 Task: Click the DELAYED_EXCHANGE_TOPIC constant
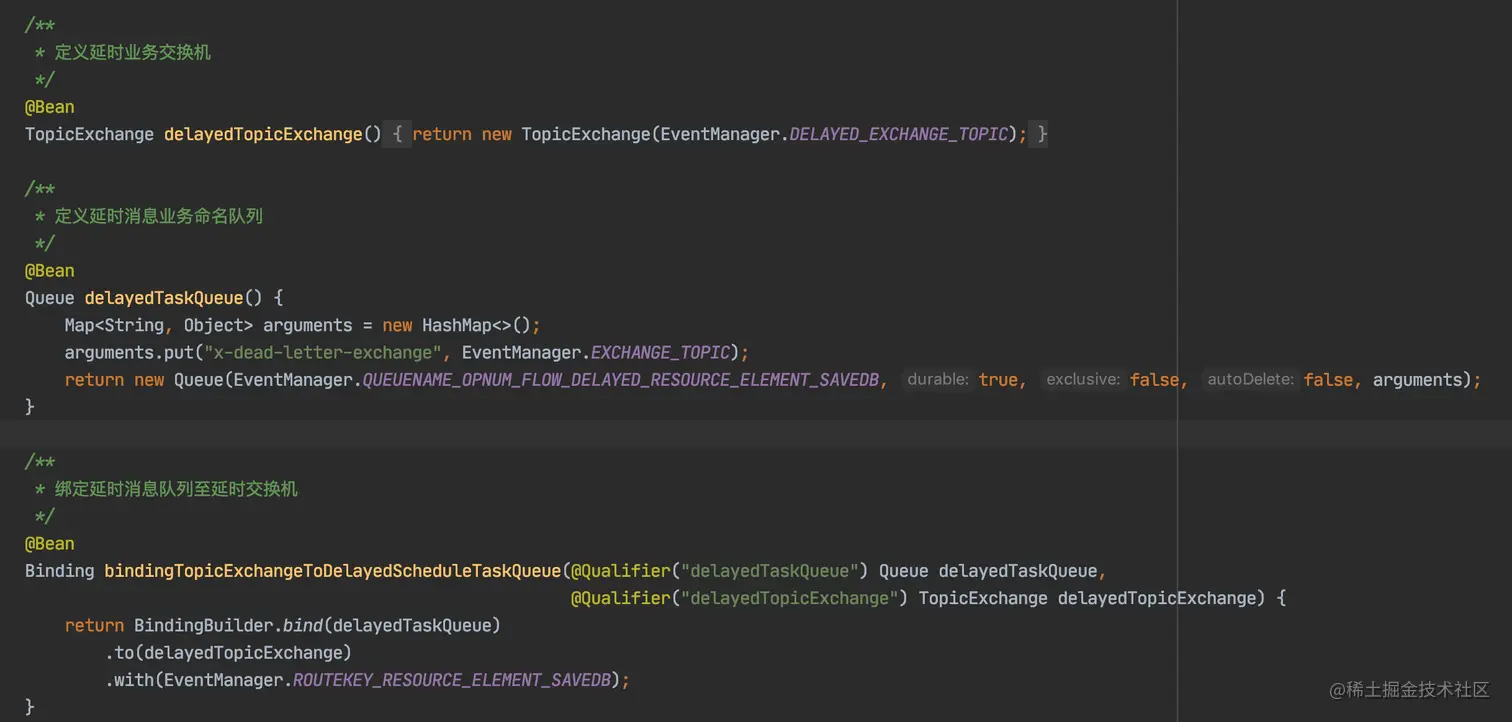point(898,134)
